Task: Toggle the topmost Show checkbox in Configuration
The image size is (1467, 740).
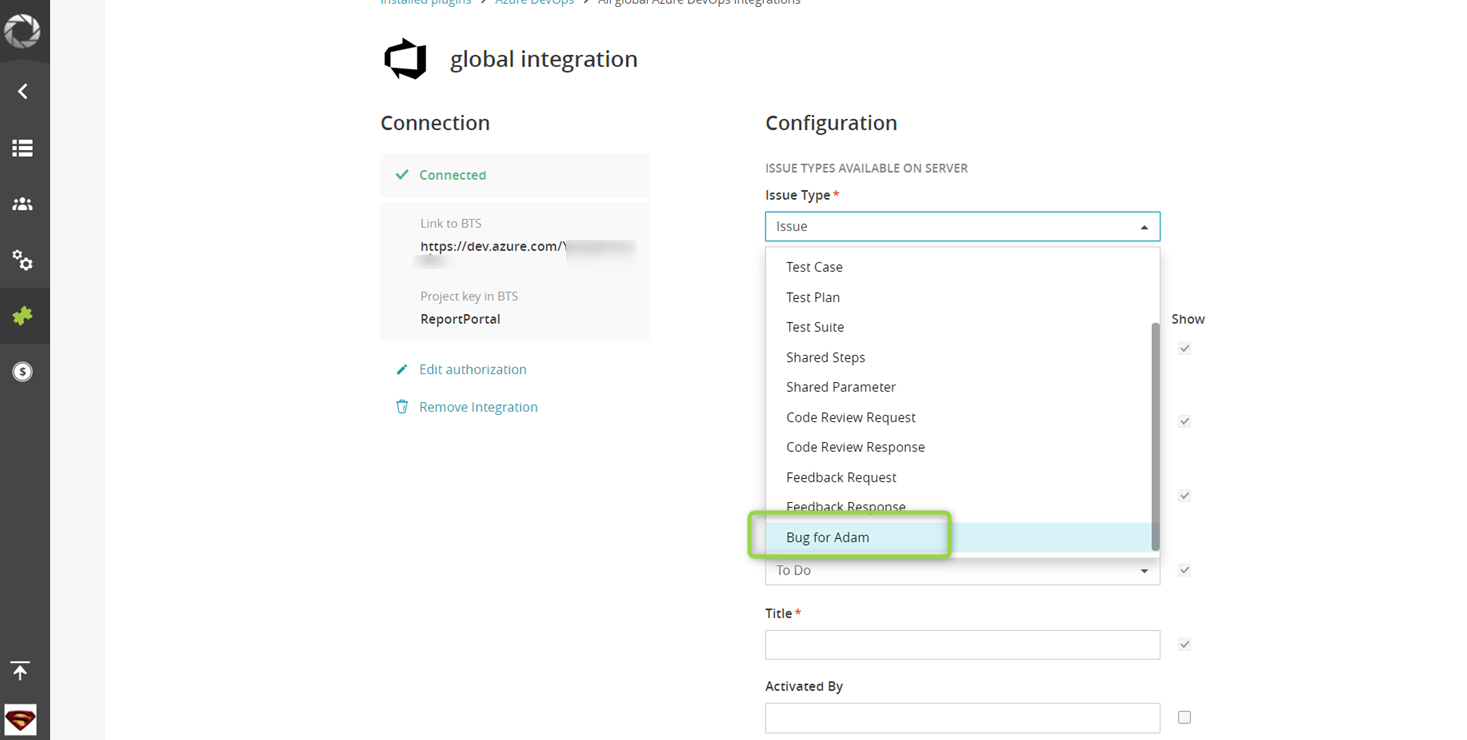Action: (1184, 348)
